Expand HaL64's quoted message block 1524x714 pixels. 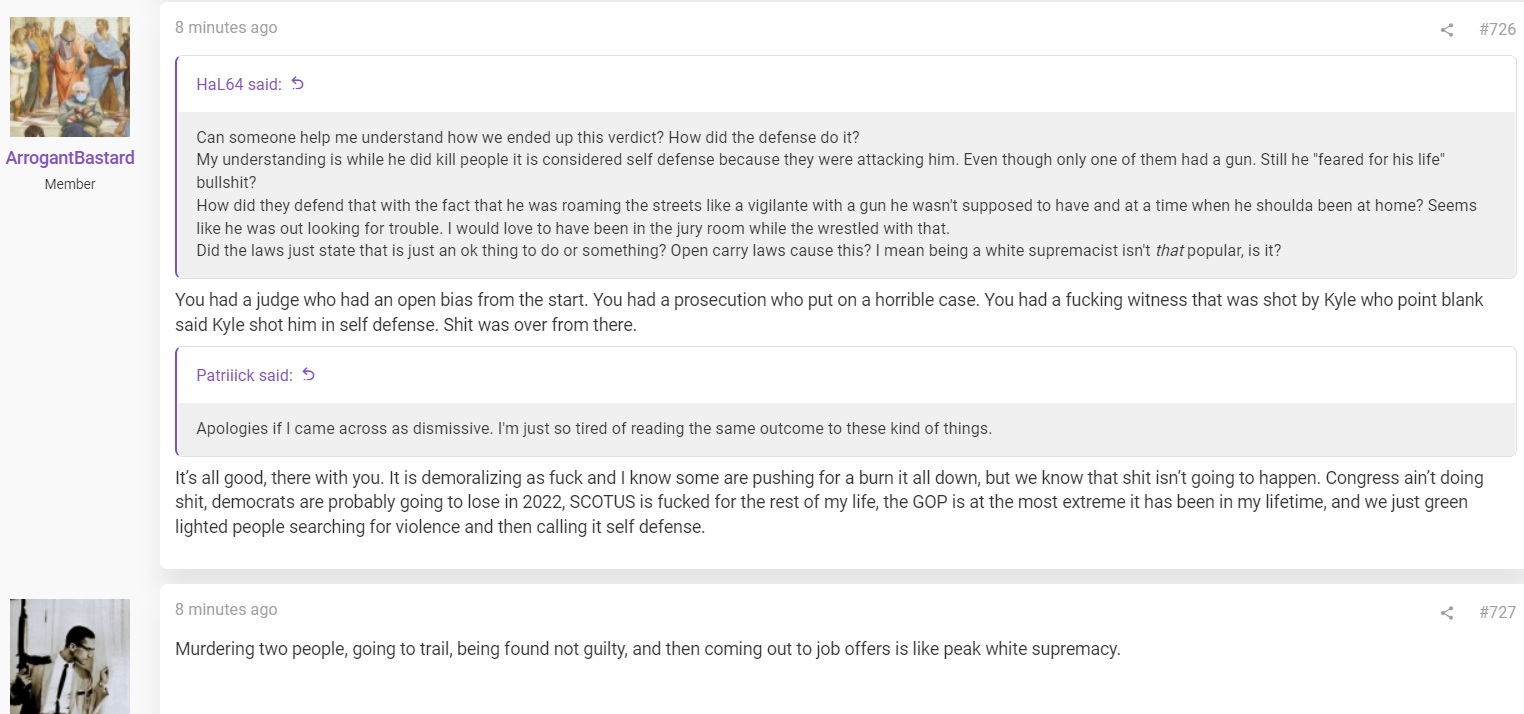(x=846, y=194)
